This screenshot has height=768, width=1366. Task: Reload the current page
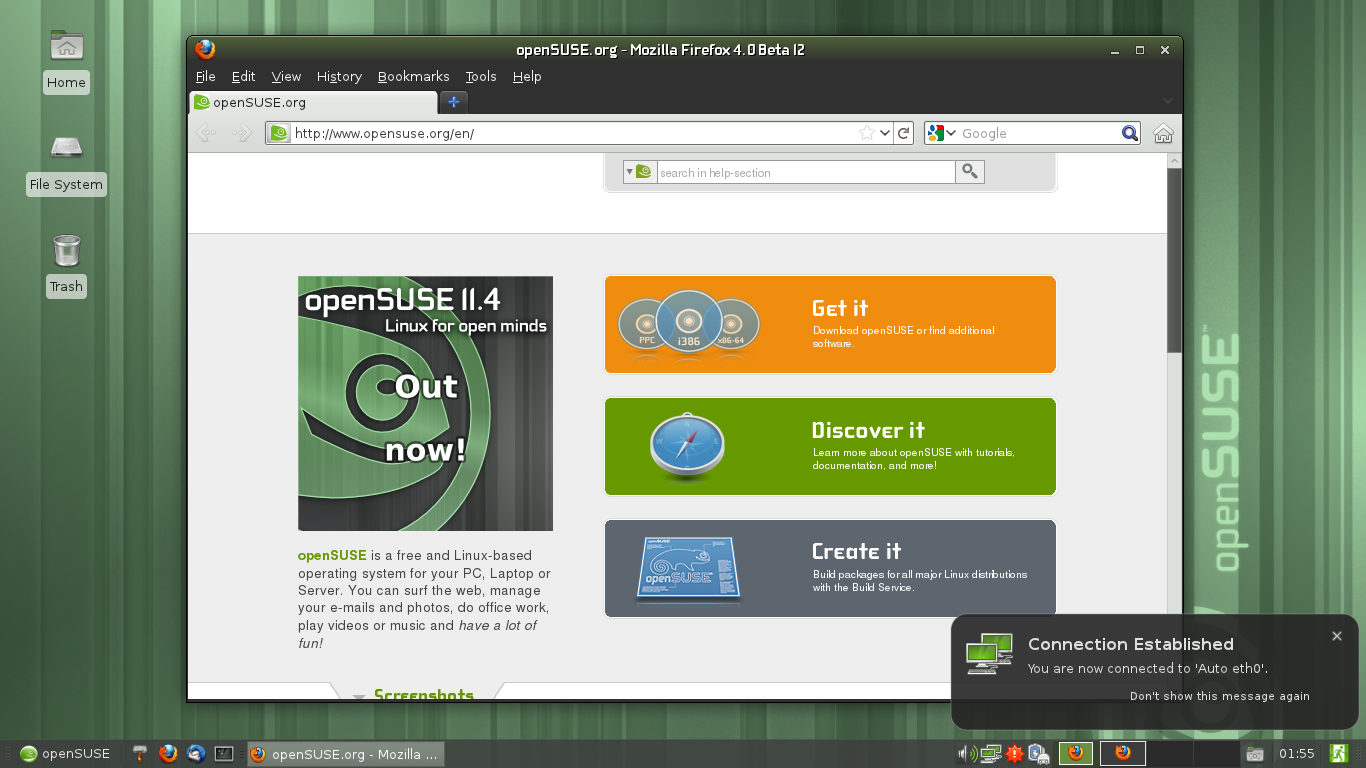[x=903, y=133]
